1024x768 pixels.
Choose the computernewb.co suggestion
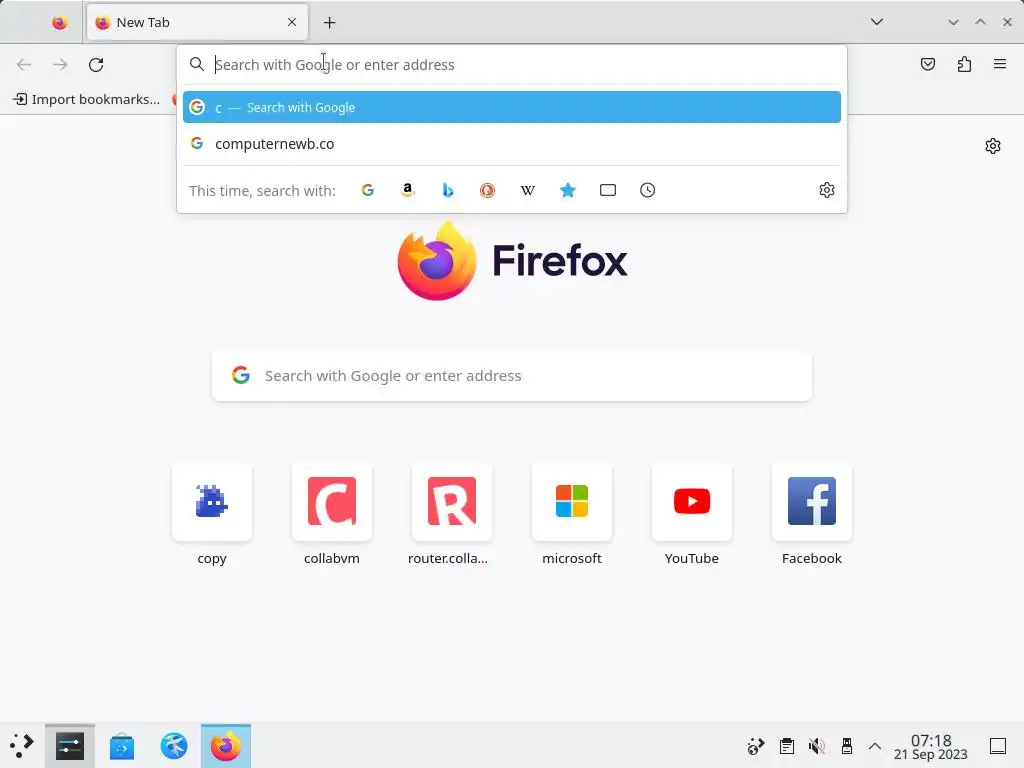pyautogui.click(x=511, y=144)
